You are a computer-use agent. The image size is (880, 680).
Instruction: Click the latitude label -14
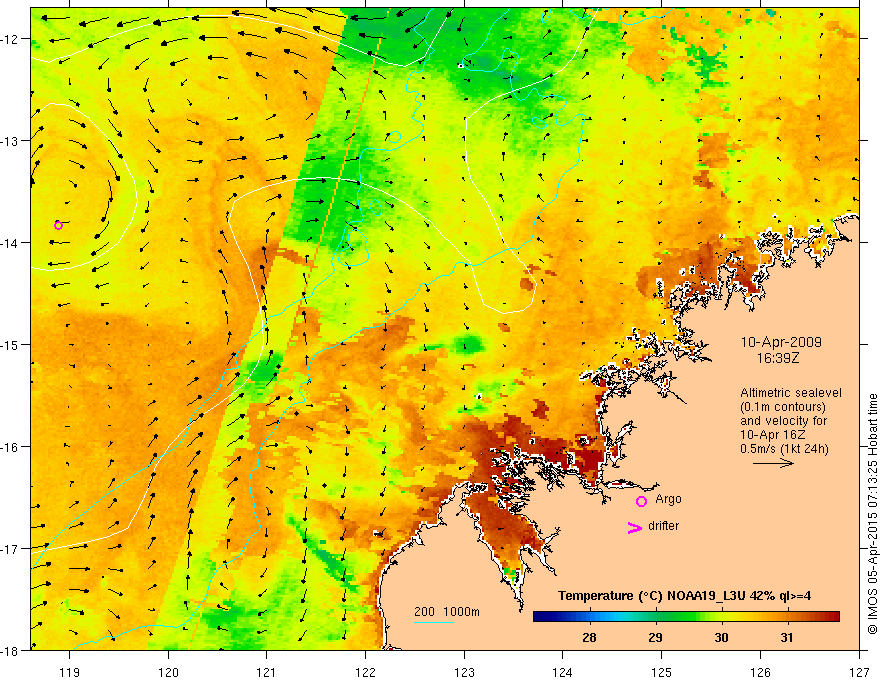pyautogui.click(x=10, y=243)
